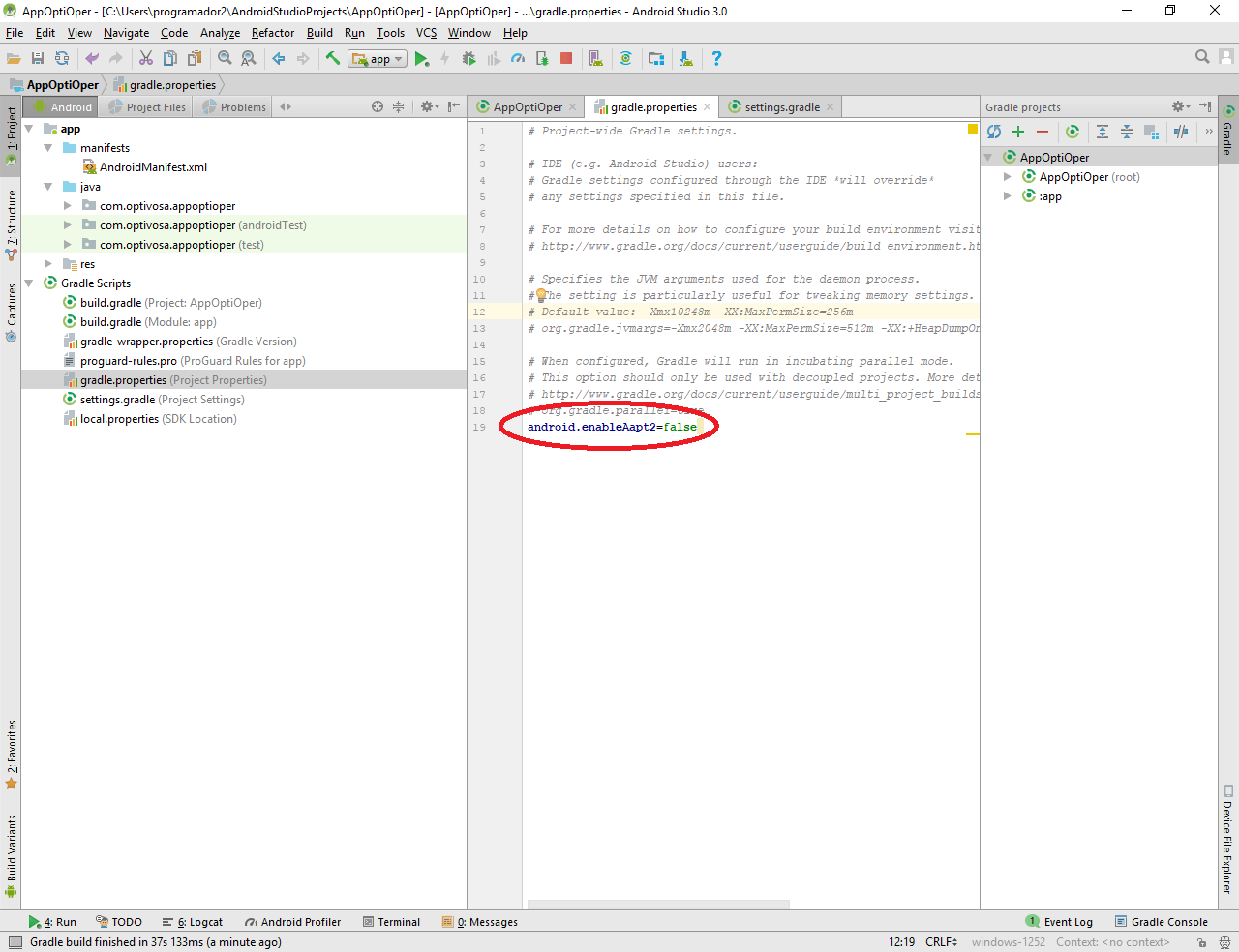Undo the last change via toolbar arrow
The height and width of the screenshot is (952, 1239).
click(x=92, y=59)
